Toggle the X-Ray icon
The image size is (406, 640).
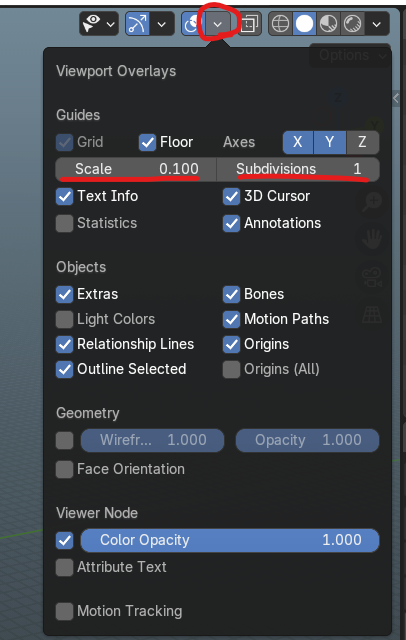click(x=250, y=24)
